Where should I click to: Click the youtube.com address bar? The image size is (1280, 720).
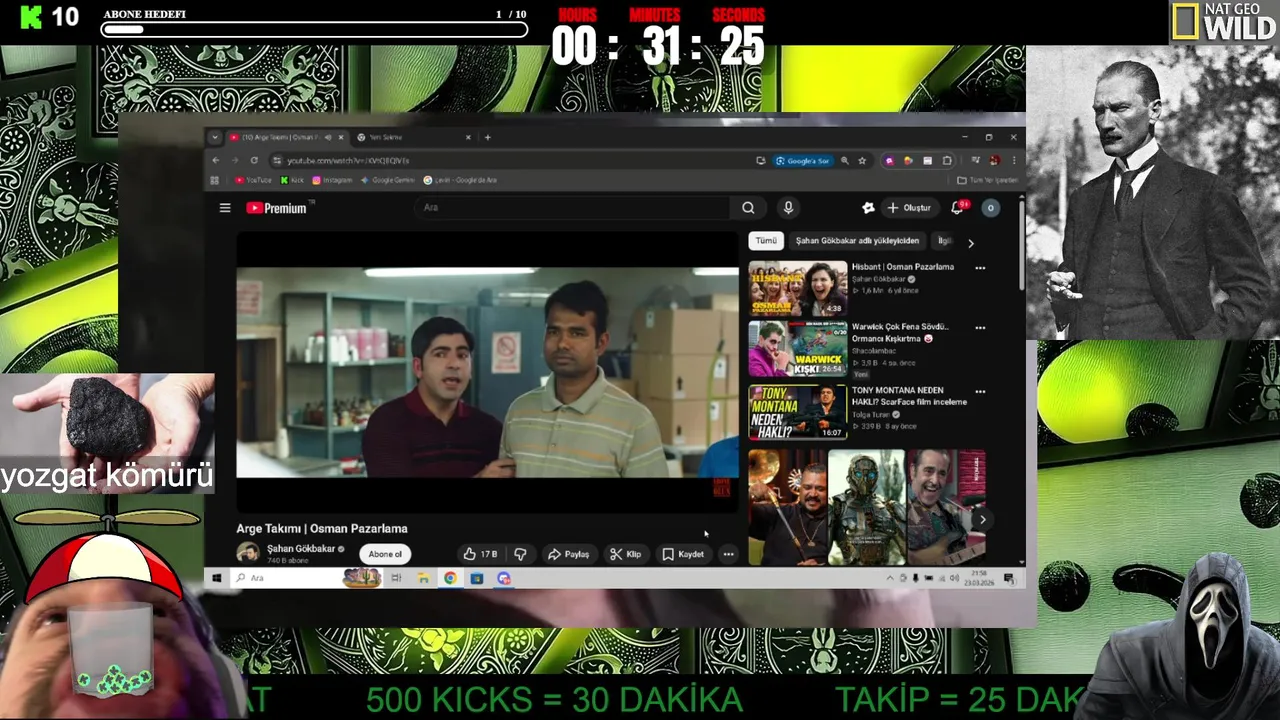pos(510,160)
